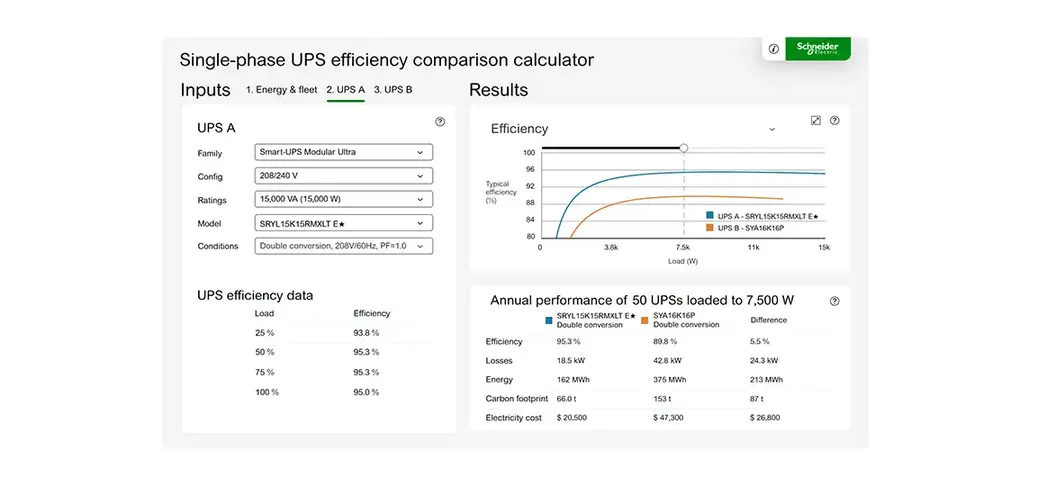This screenshot has width=1038, height=486.
Task: Click the '95.0 %' efficiency at 100% load
Action: pyautogui.click(x=366, y=392)
